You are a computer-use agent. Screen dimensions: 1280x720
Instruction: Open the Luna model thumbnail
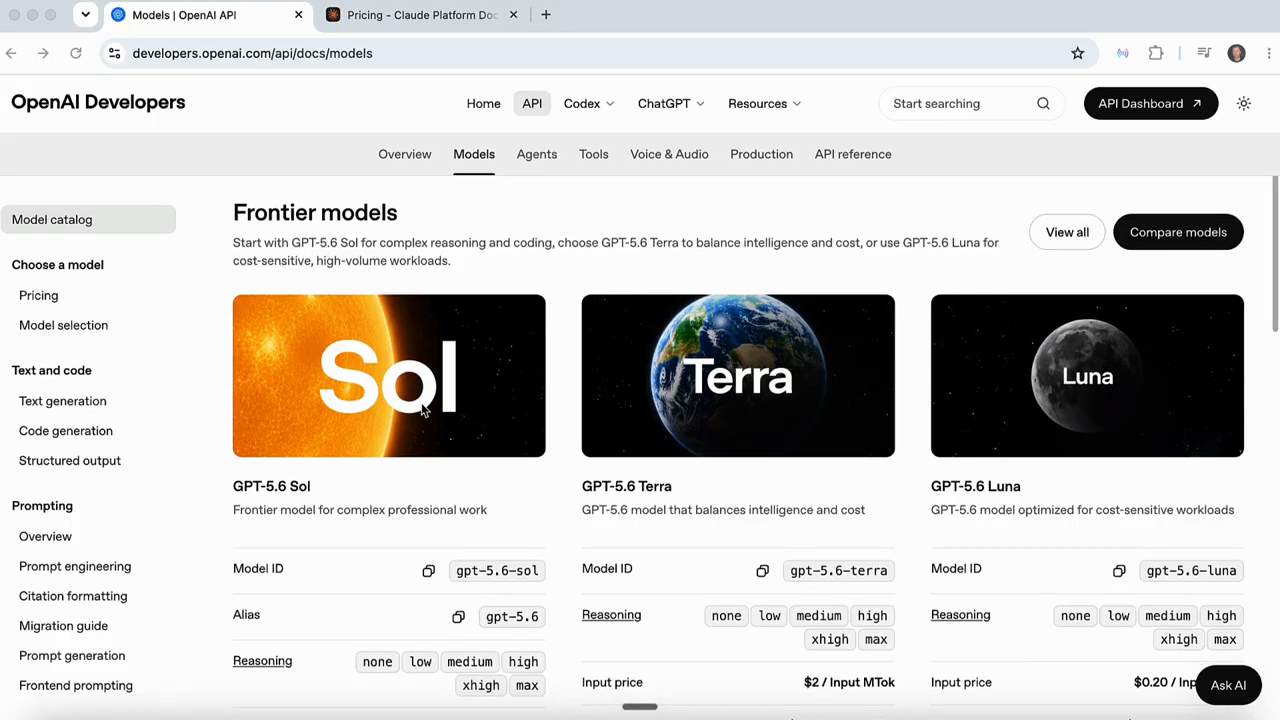1087,376
